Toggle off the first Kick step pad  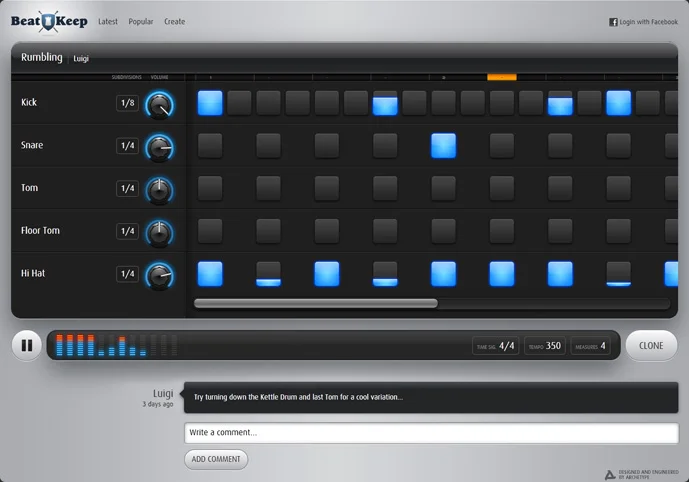pyautogui.click(x=210, y=103)
